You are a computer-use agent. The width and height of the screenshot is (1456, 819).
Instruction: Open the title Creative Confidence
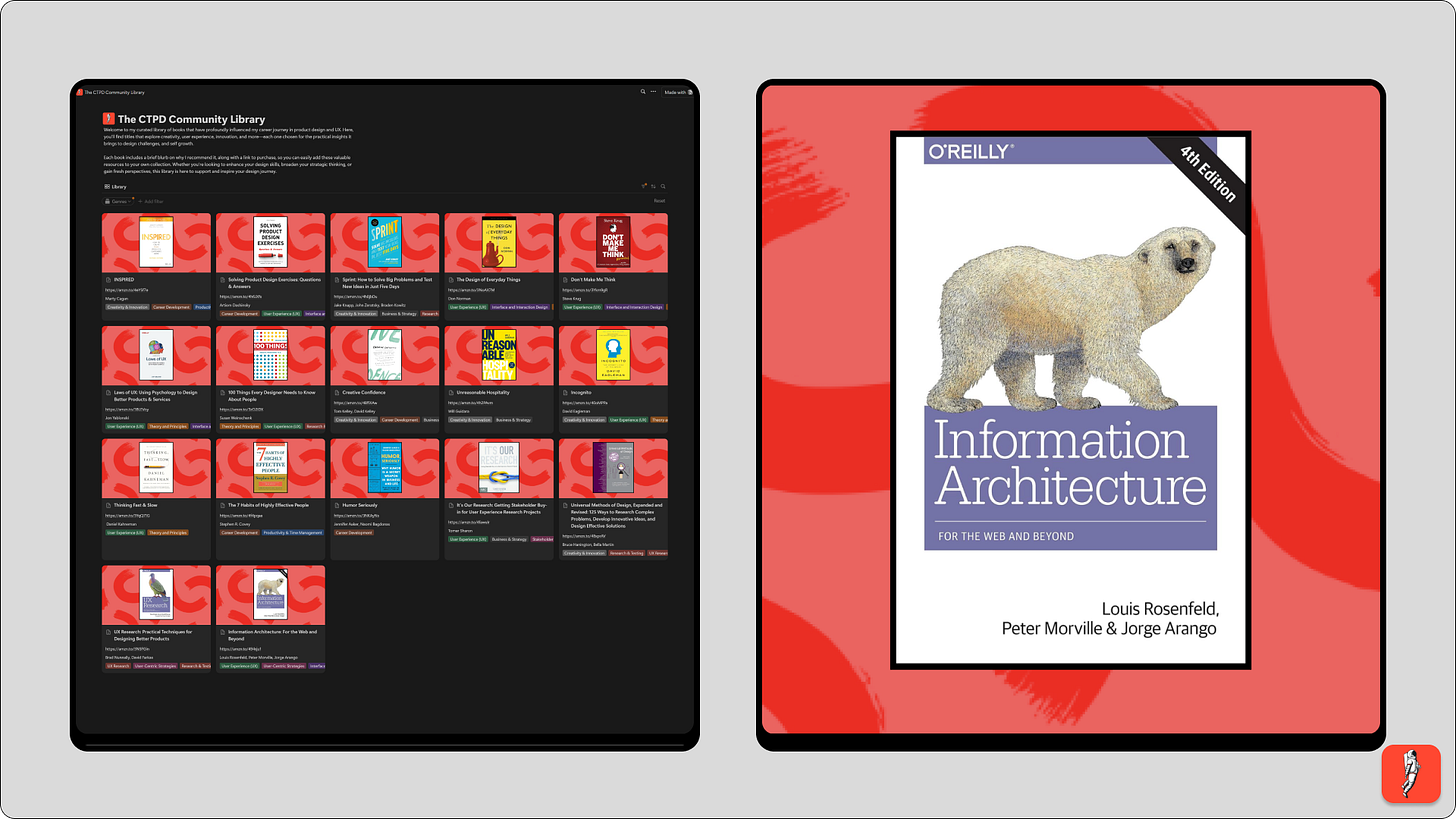[x=362, y=393]
